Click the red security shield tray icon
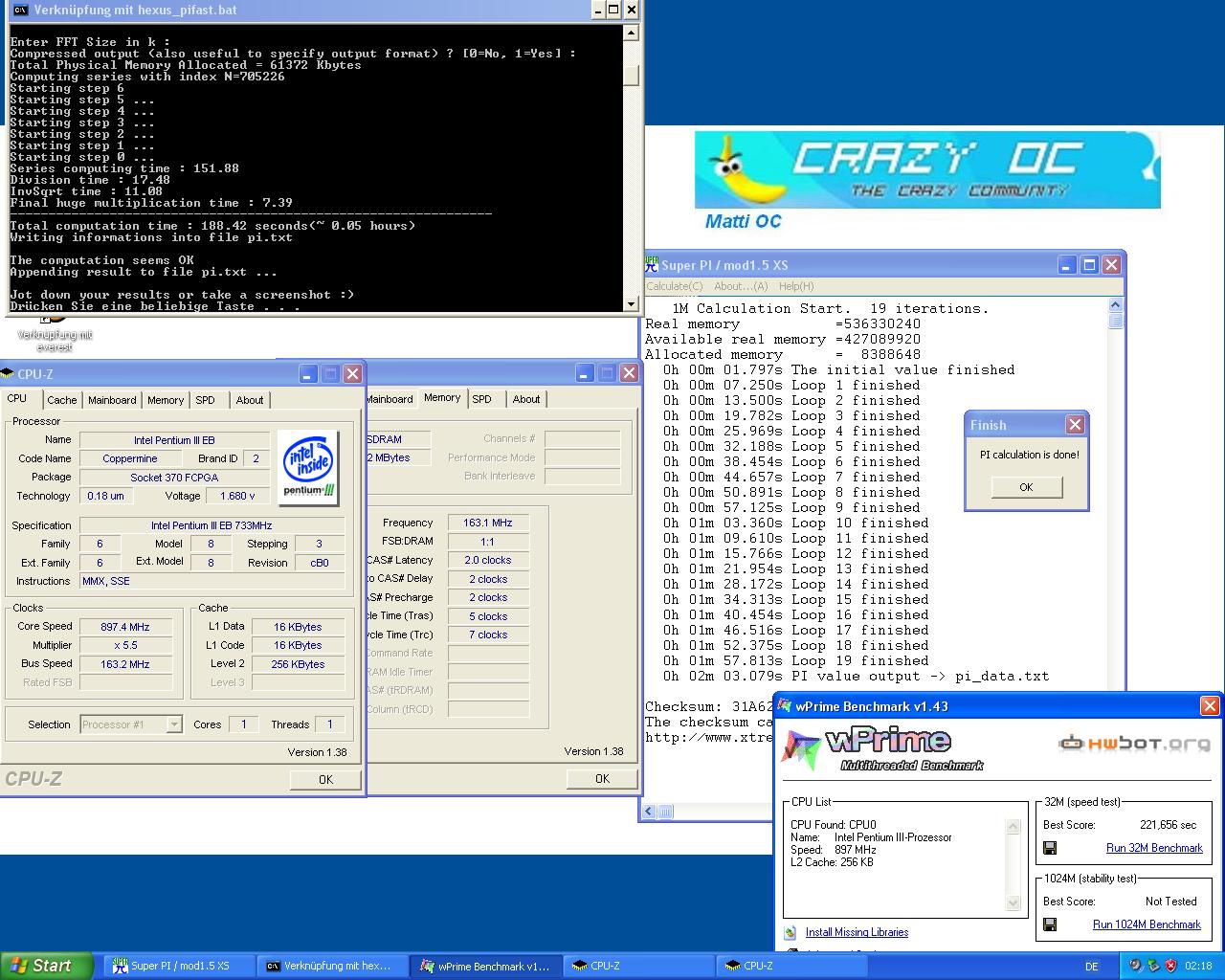The height and width of the screenshot is (980, 1225). 1170,966
